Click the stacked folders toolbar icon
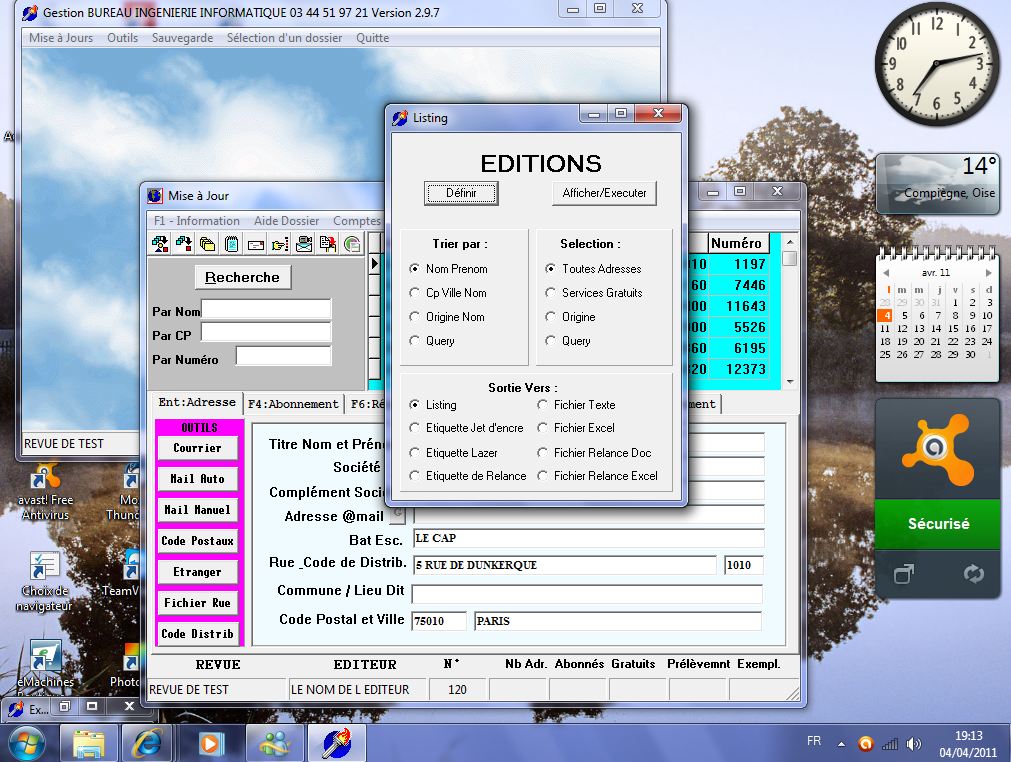 click(208, 244)
